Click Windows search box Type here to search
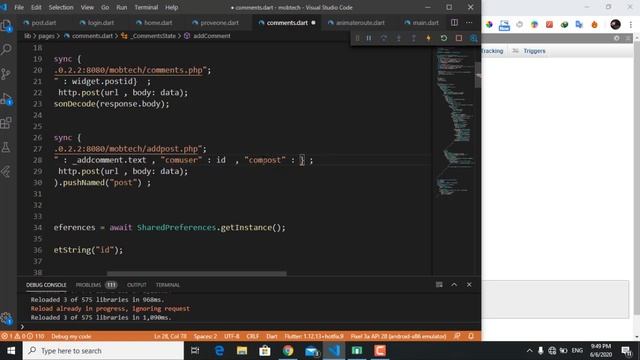Image resolution: width=640 pixels, height=360 pixels. [103, 351]
